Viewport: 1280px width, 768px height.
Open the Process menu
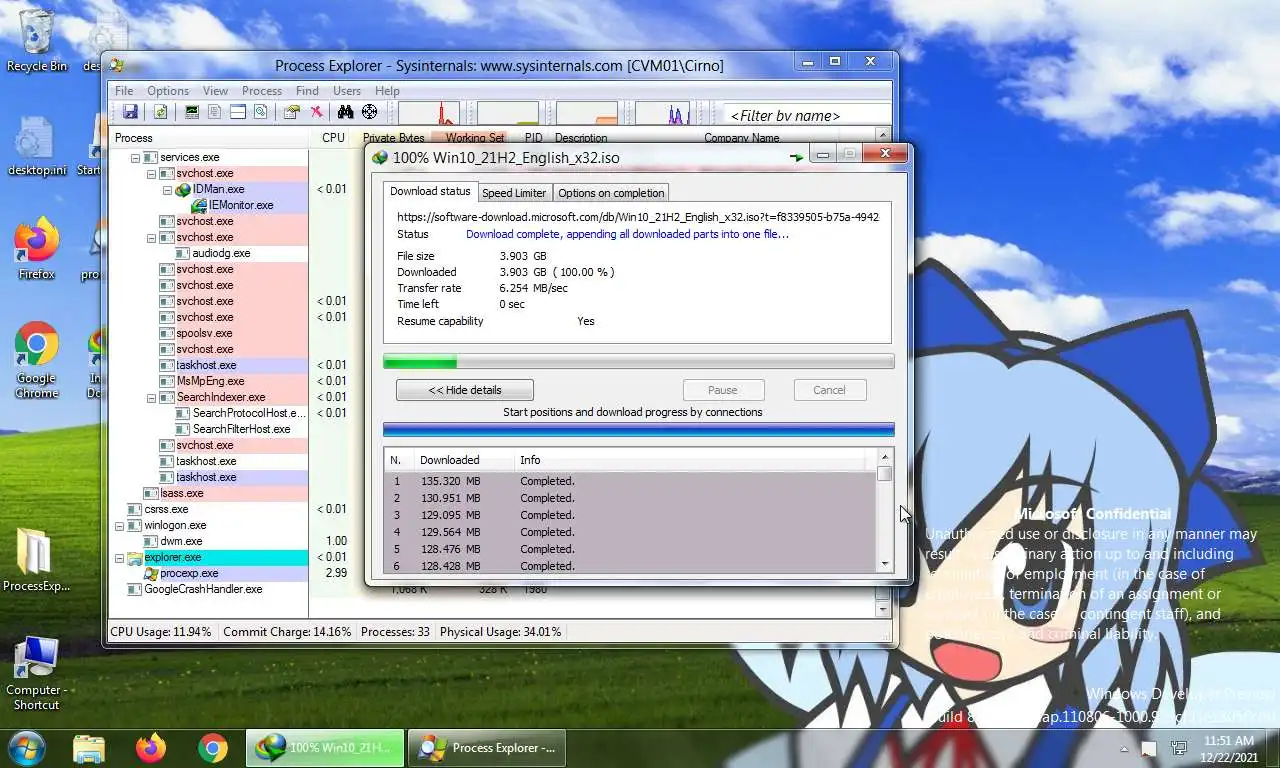coord(262,90)
